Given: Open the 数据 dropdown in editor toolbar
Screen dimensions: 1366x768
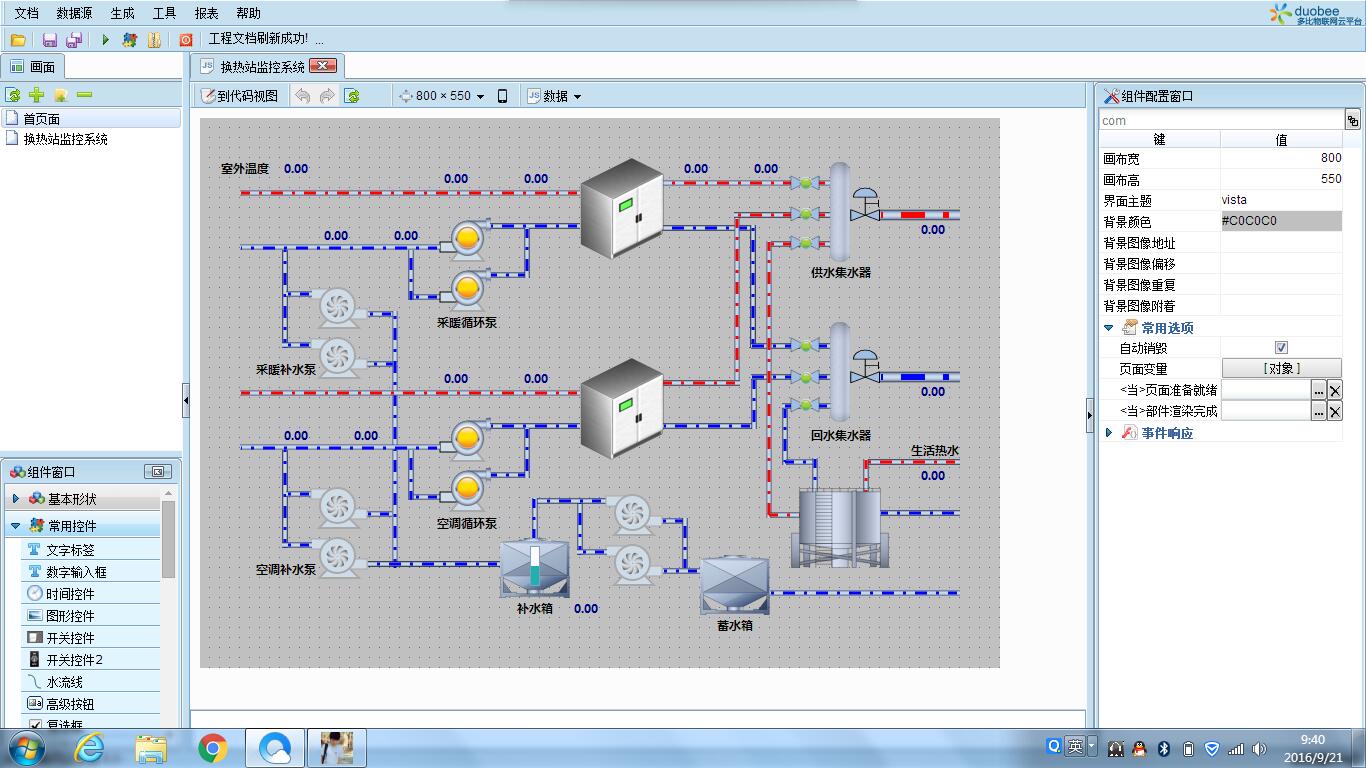Looking at the screenshot, I should pyautogui.click(x=554, y=96).
